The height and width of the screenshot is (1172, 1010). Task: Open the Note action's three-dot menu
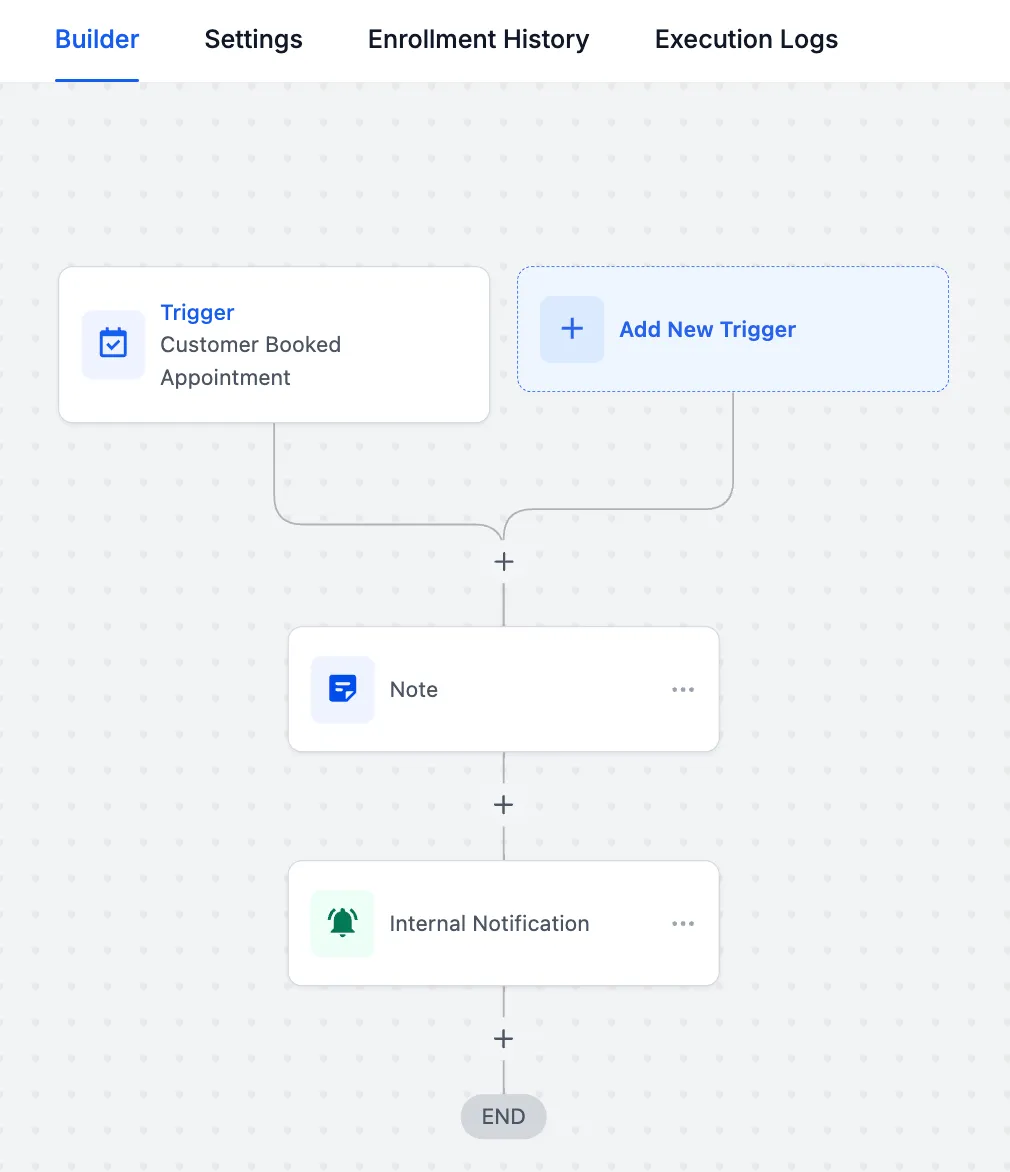coord(683,689)
